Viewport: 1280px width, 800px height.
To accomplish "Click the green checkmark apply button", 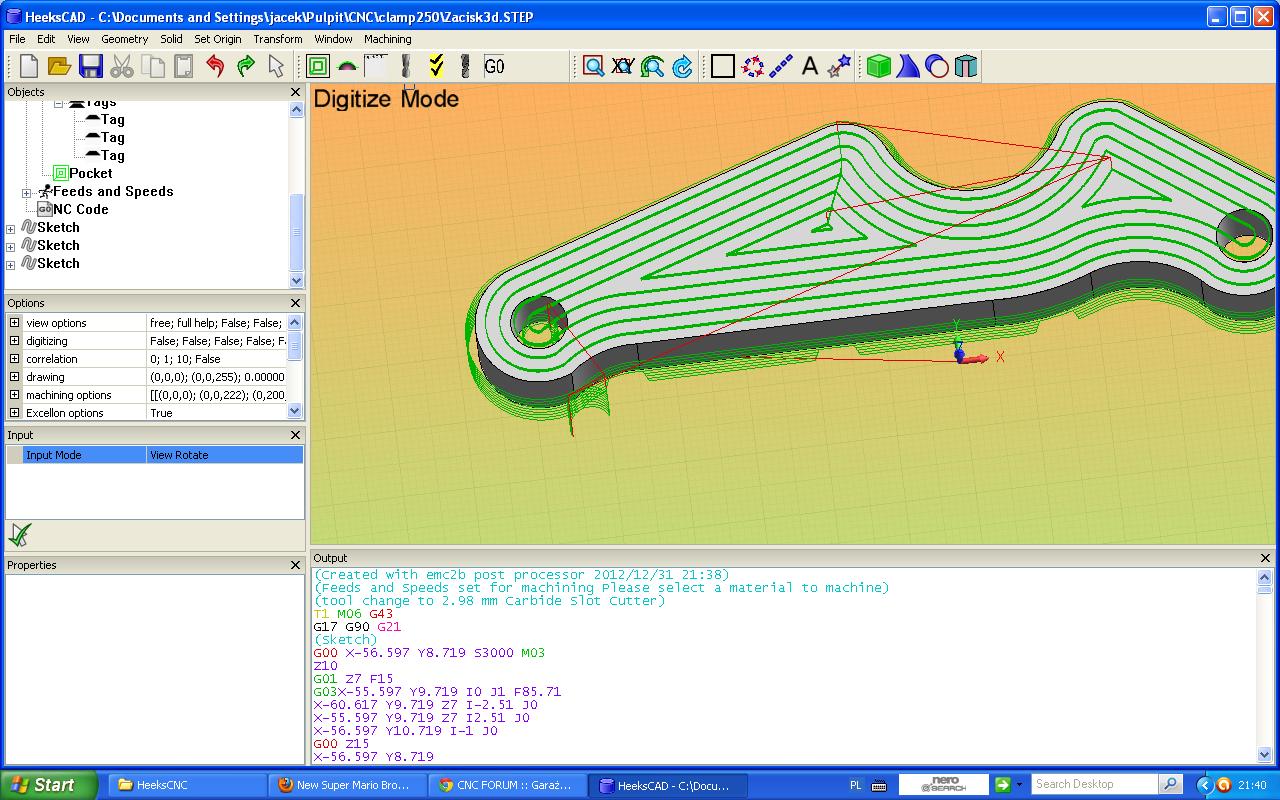I will click(x=19, y=534).
